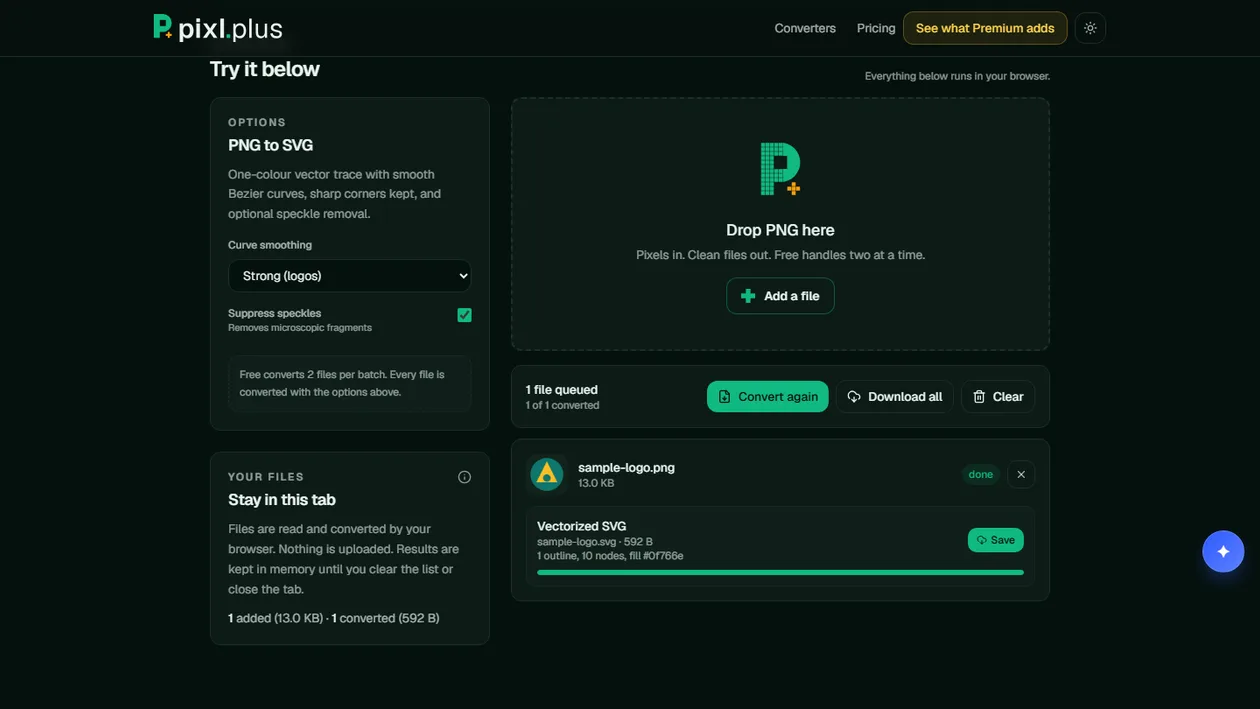Click the '1 outline, 10 nodes, fill #0f766e' text
1260x709 pixels.
[610, 556]
